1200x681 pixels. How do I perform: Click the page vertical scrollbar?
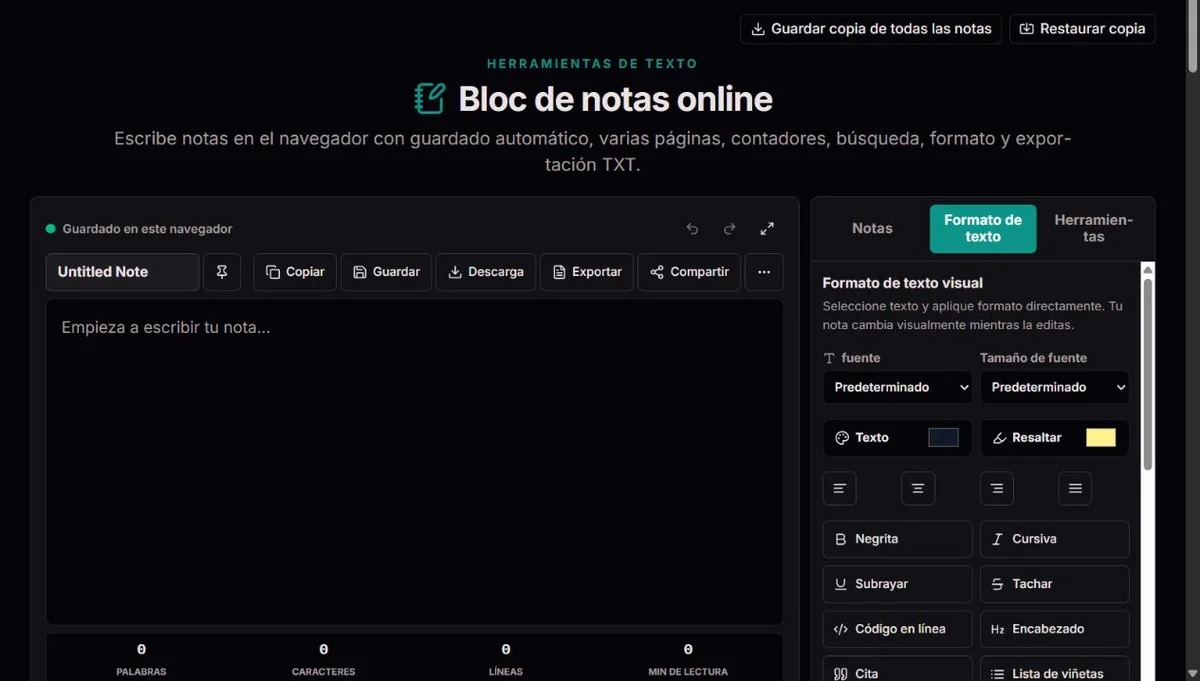click(x=1192, y=36)
